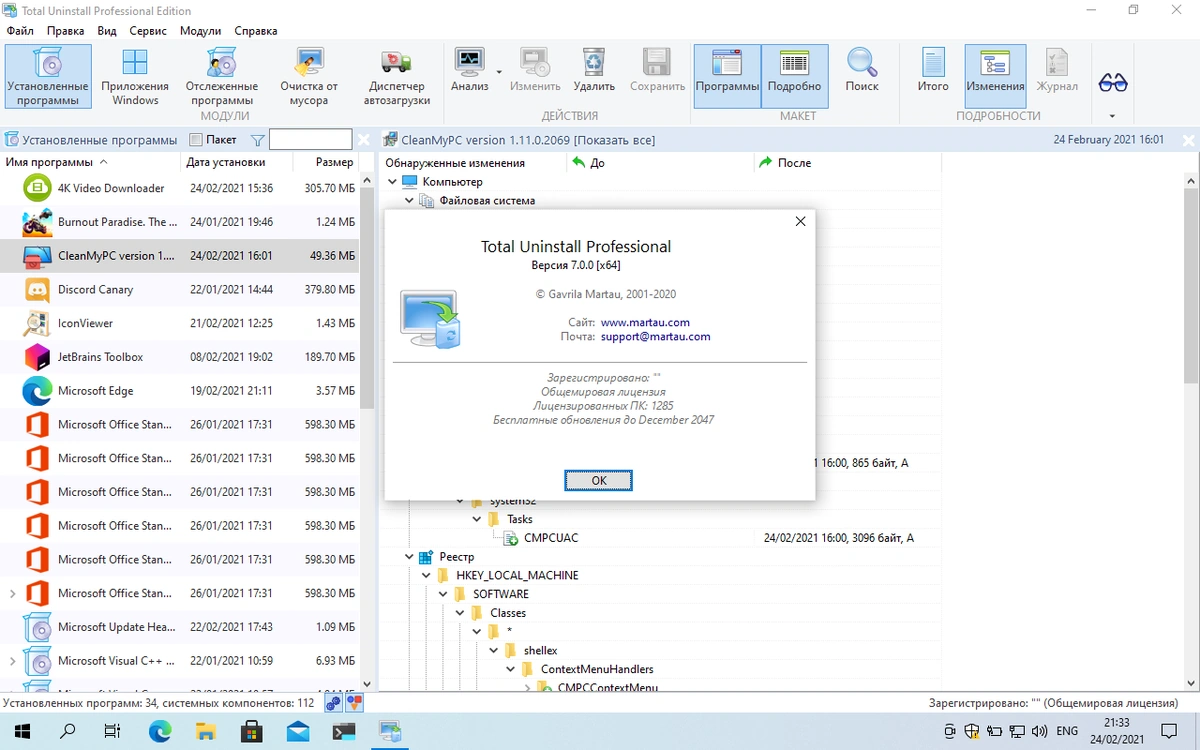
Task: Expand the Microsoft Office entry with arrow
Action: pos(12,593)
